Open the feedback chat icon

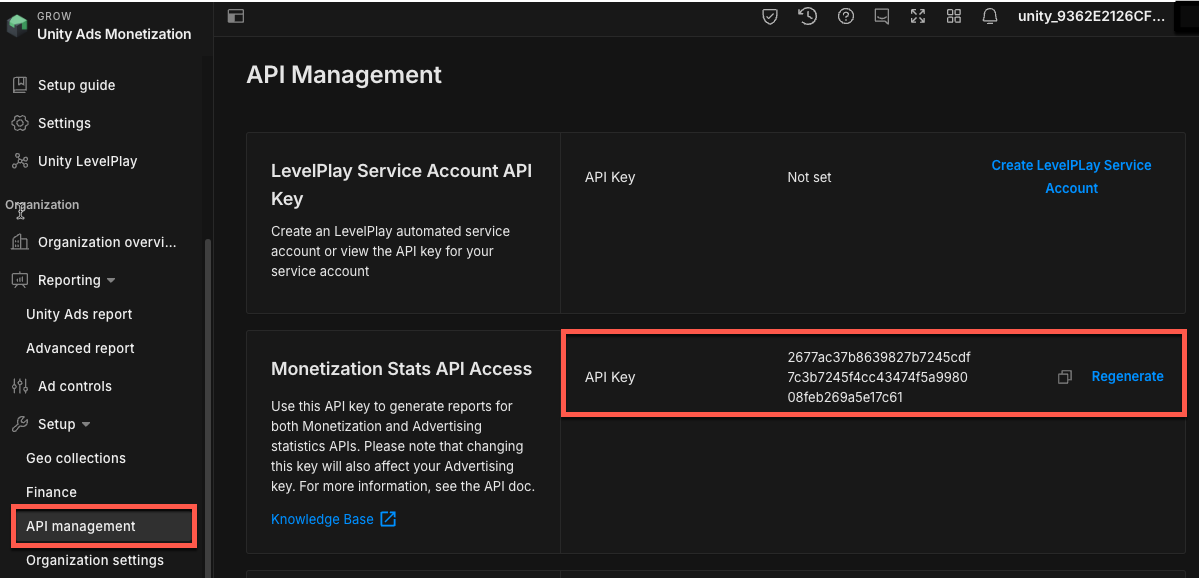pyautogui.click(x=881, y=16)
